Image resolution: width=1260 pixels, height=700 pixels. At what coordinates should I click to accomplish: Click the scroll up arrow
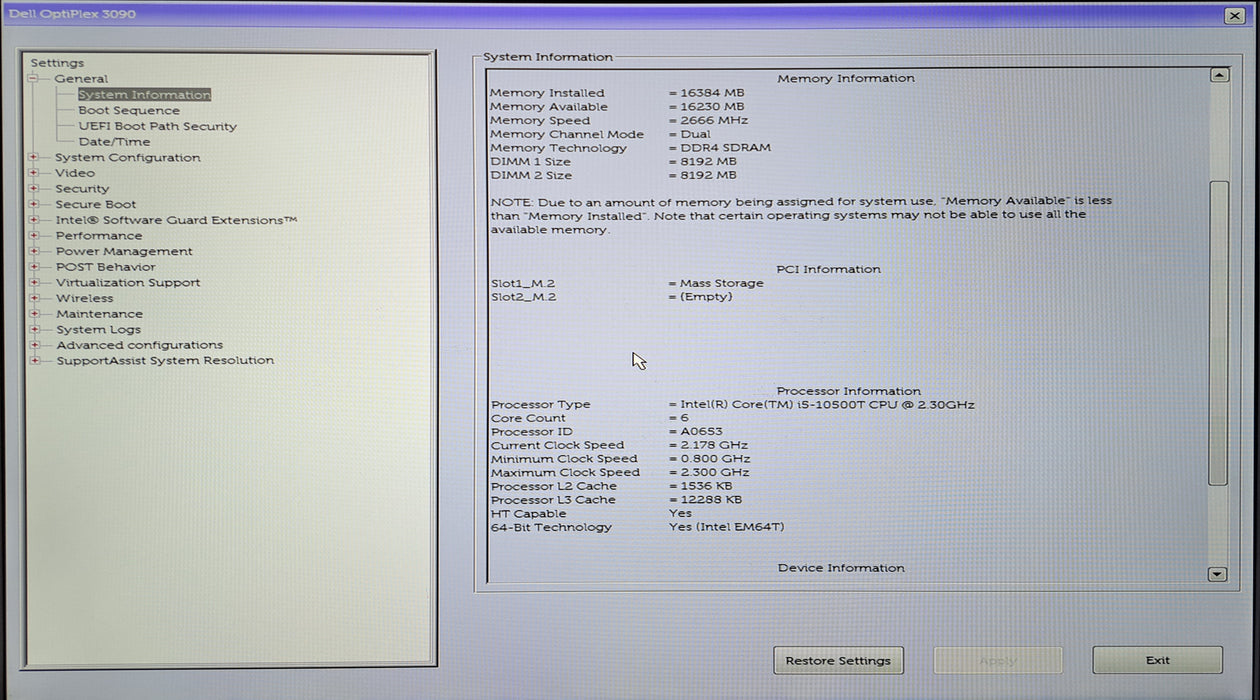click(x=1218, y=75)
